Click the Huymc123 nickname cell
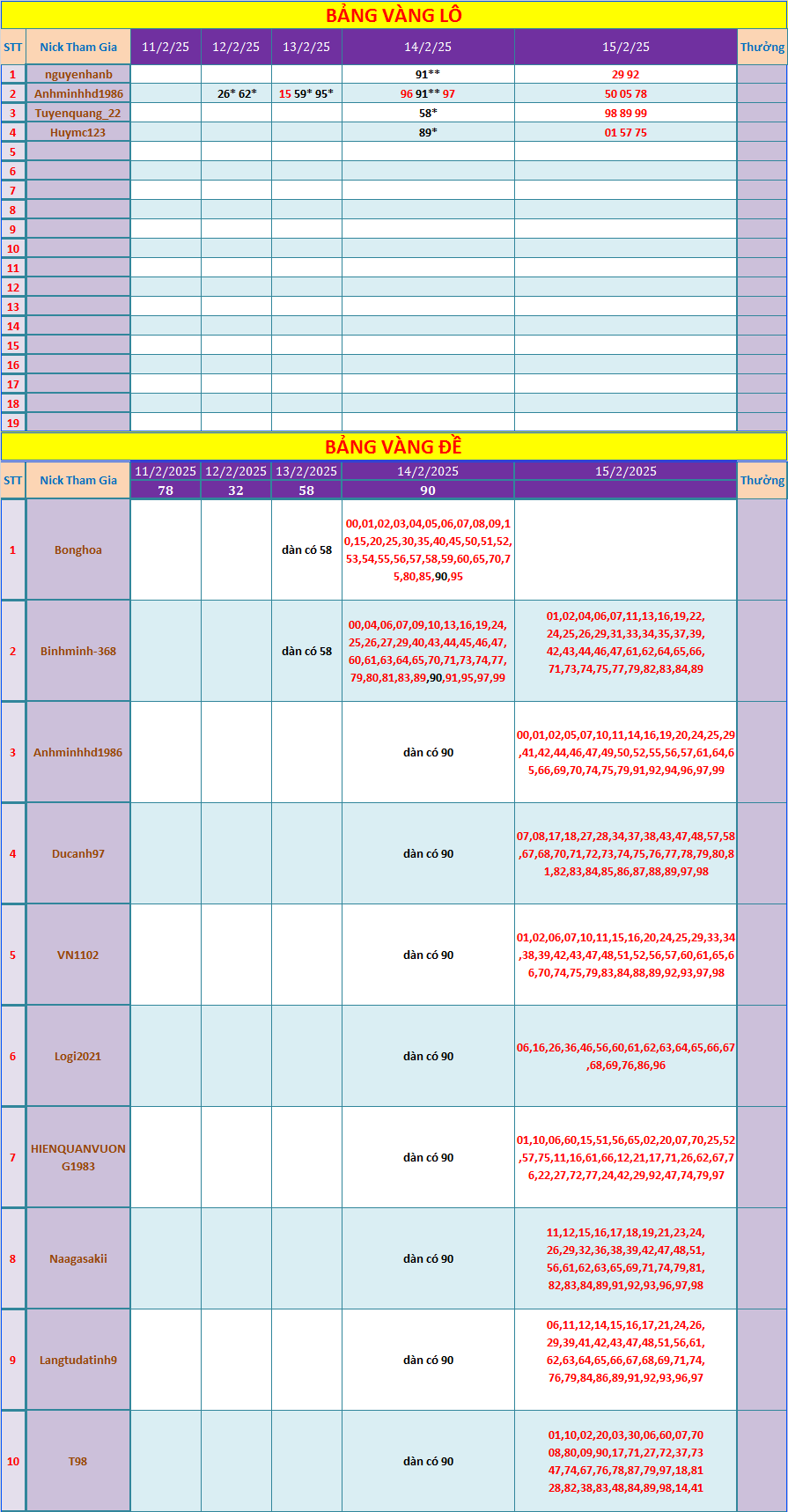 pos(78,132)
